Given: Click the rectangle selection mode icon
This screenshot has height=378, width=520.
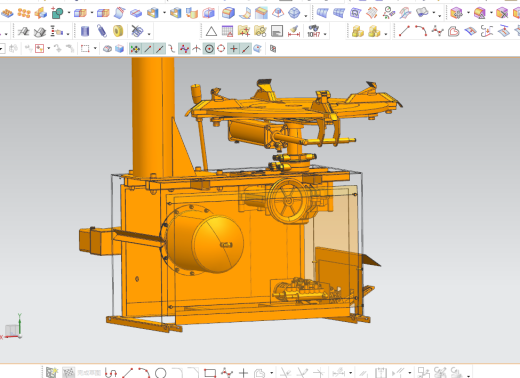Looking at the screenshot, I should pyautogui.click(x=85, y=49).
